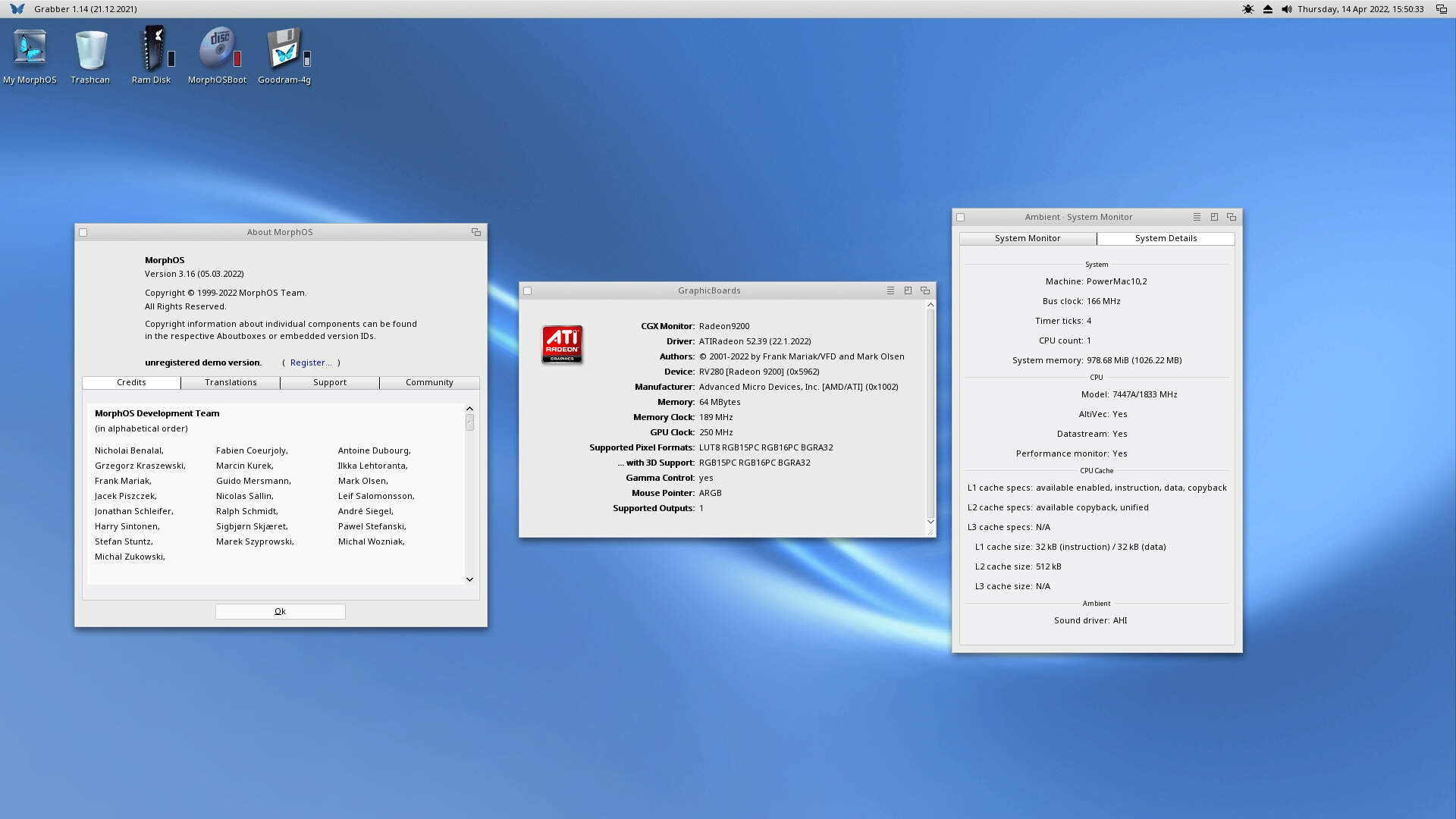
Task: Click the date and time clock
Action: (1360, 9)
